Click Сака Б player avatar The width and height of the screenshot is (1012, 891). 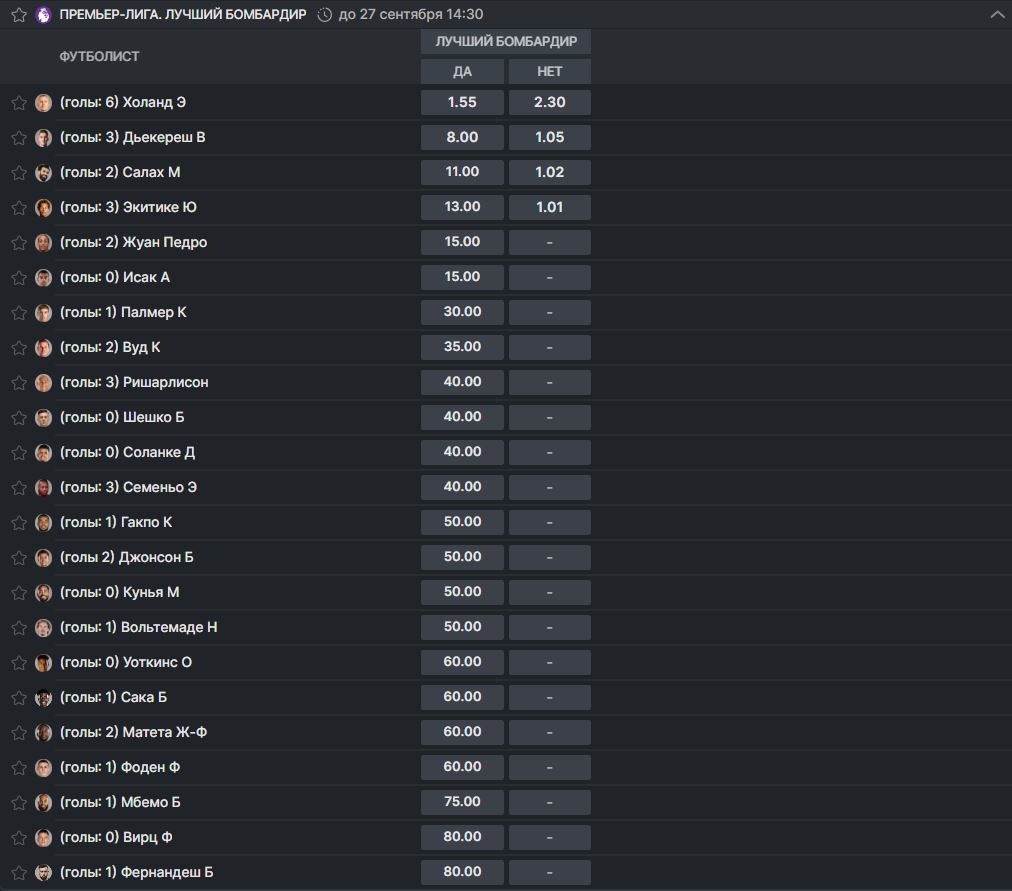coord(43,697)
